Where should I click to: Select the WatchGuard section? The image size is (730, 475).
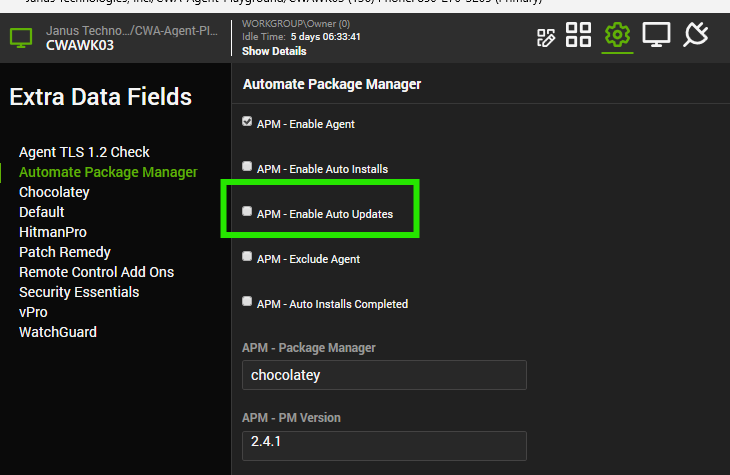tap(58, 332)
